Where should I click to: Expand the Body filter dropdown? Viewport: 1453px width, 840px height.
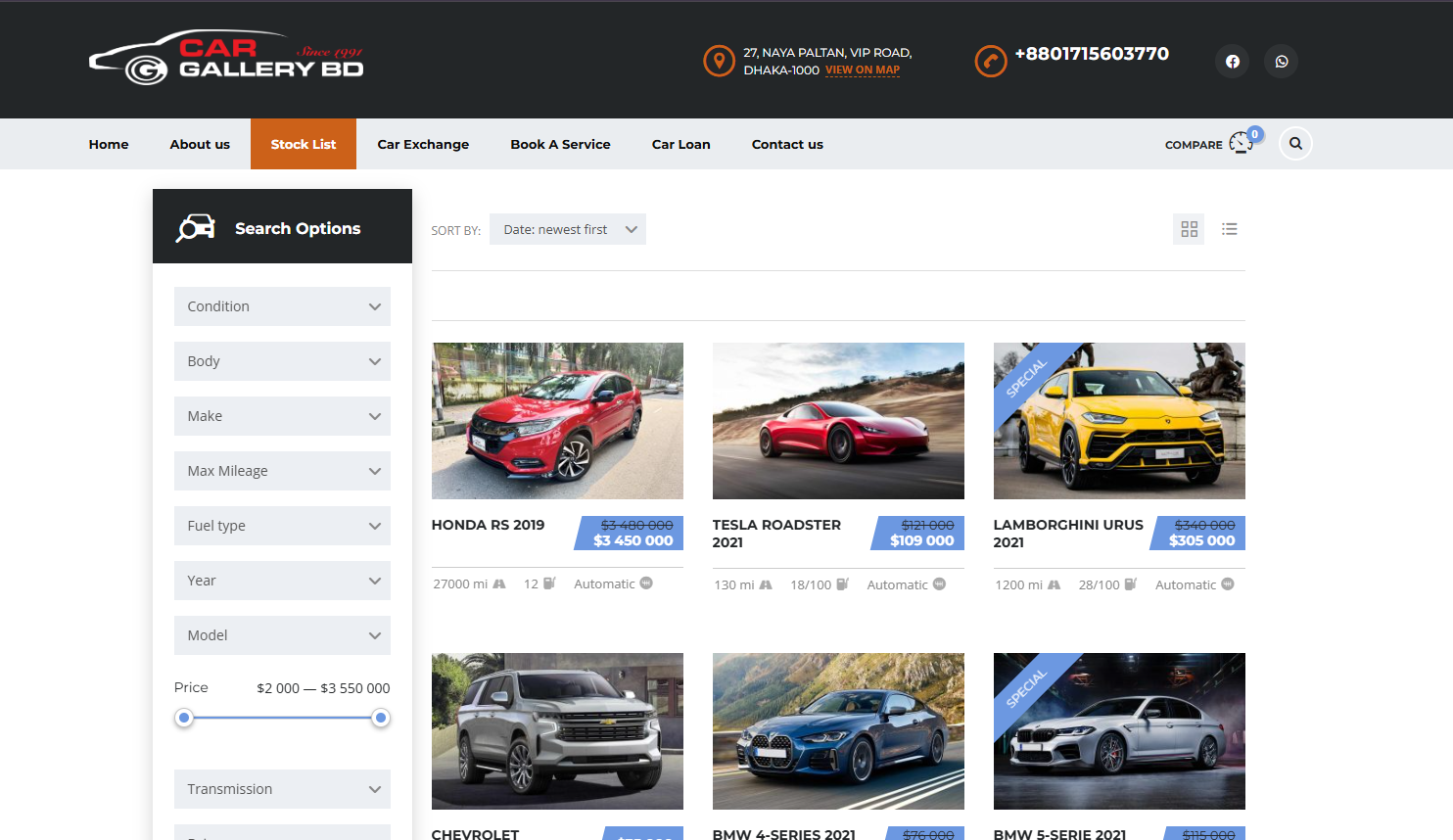point(282,361)
